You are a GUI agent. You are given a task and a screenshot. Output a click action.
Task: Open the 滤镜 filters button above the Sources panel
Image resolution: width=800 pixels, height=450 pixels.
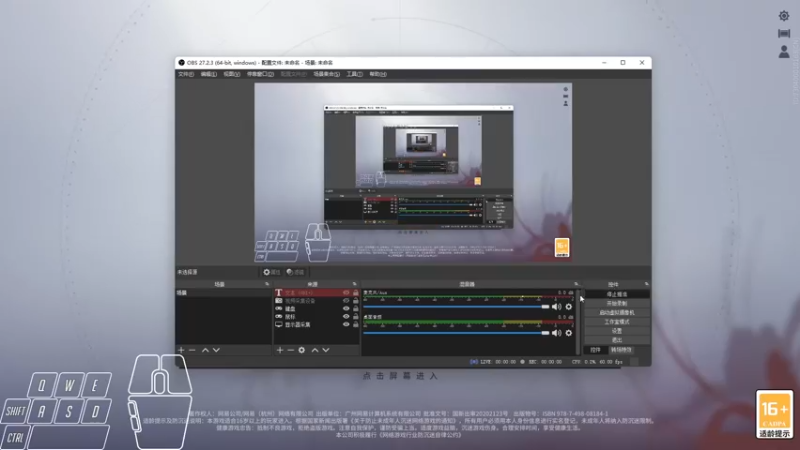[295, 272]
